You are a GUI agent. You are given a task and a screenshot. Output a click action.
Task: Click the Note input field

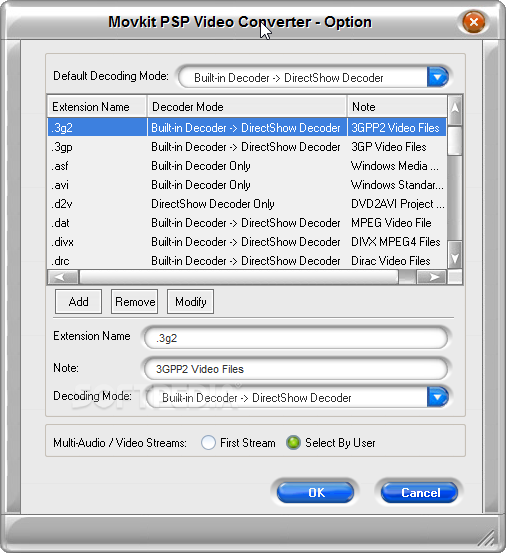(296, 369)
